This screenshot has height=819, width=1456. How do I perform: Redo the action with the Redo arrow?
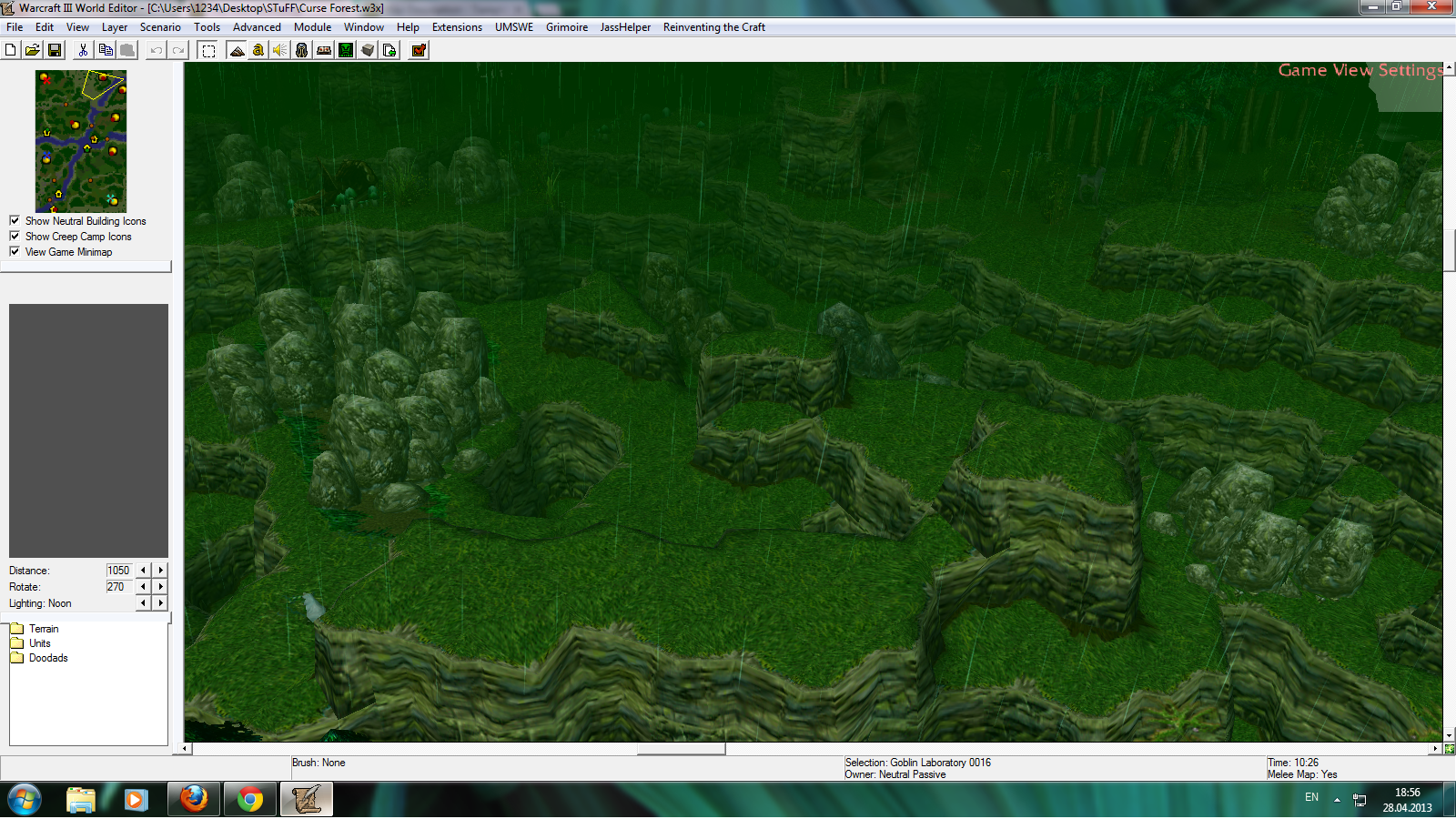click(178, 50)
